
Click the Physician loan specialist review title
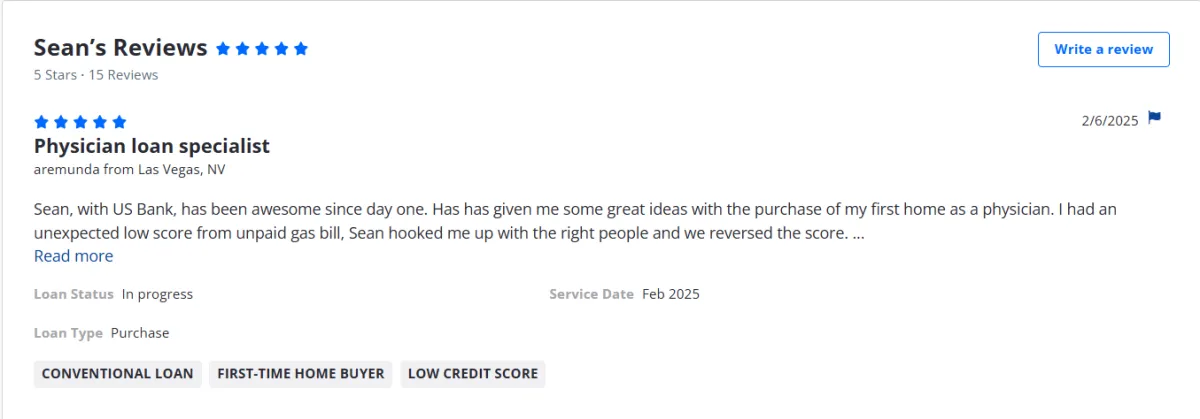[x=152, y=146]
